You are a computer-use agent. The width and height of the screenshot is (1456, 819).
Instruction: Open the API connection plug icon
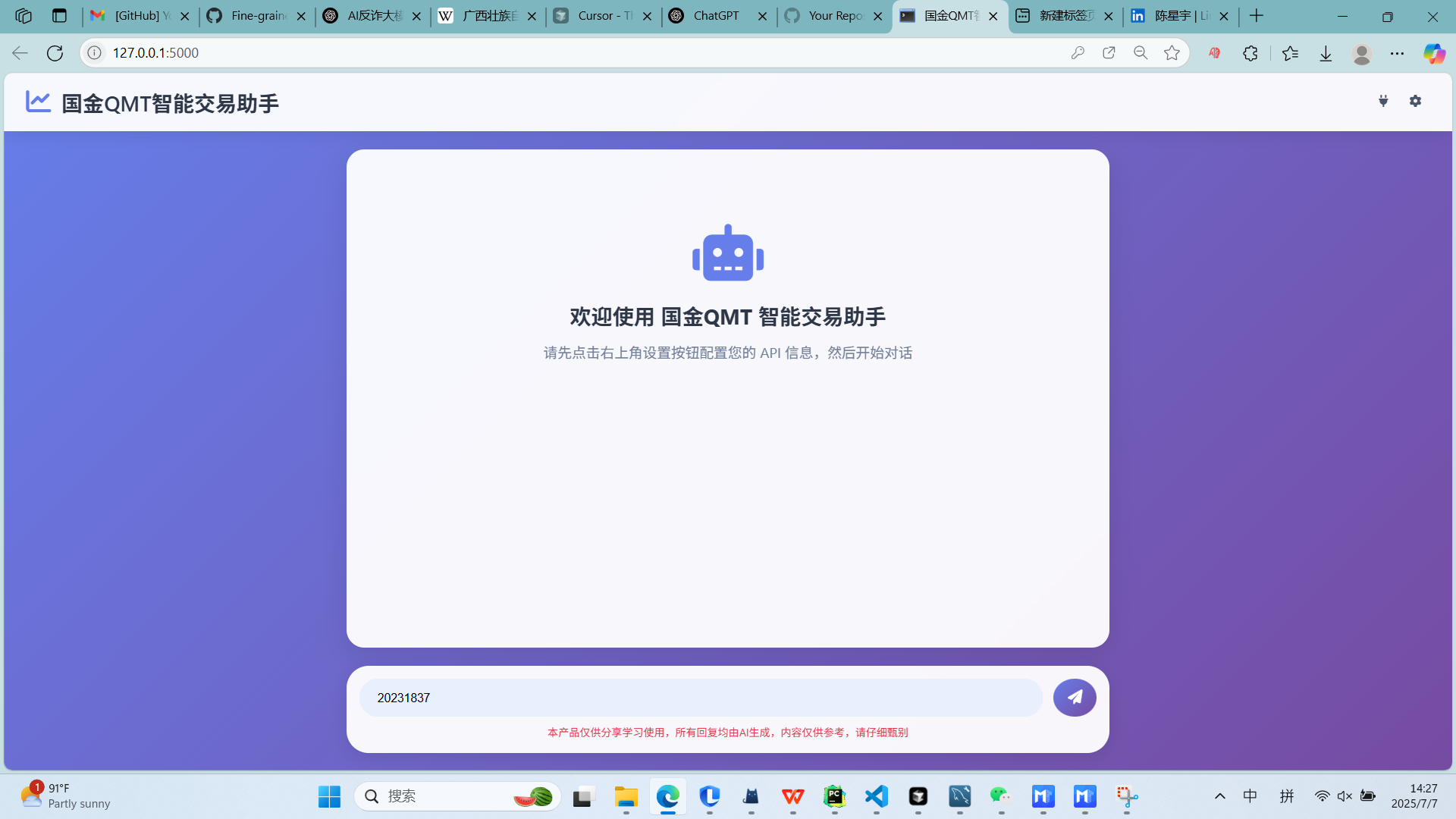tap(1384, 101)
